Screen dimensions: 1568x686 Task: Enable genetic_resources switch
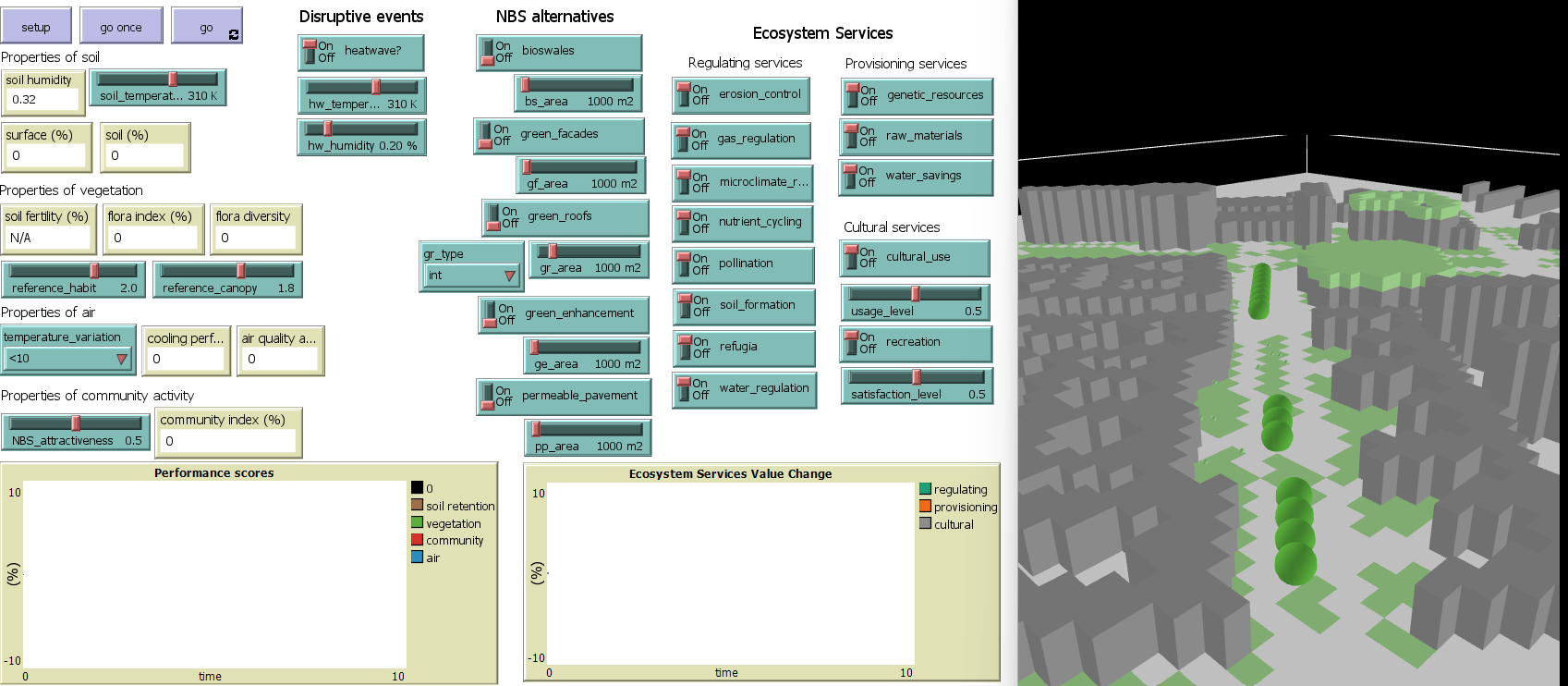click(917, 97)
